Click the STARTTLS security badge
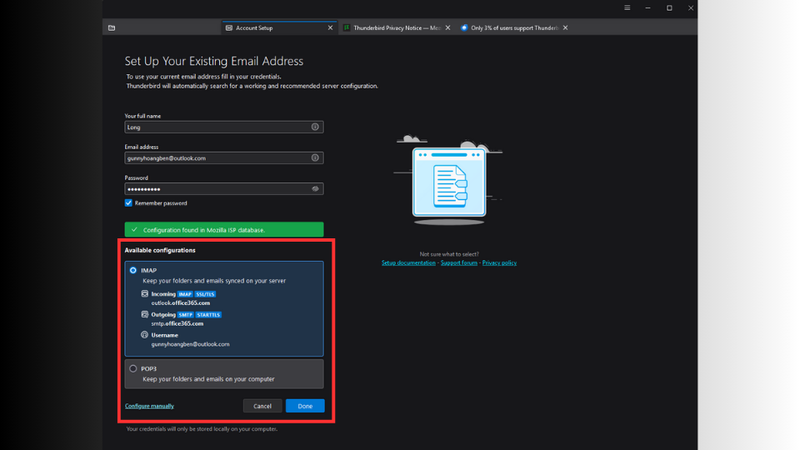800x450 pixels. 208,315
